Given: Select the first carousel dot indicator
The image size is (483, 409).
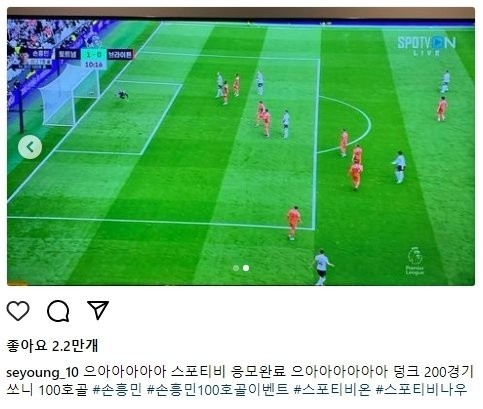Looking at the screenshot, I should [x=236, y=268].
